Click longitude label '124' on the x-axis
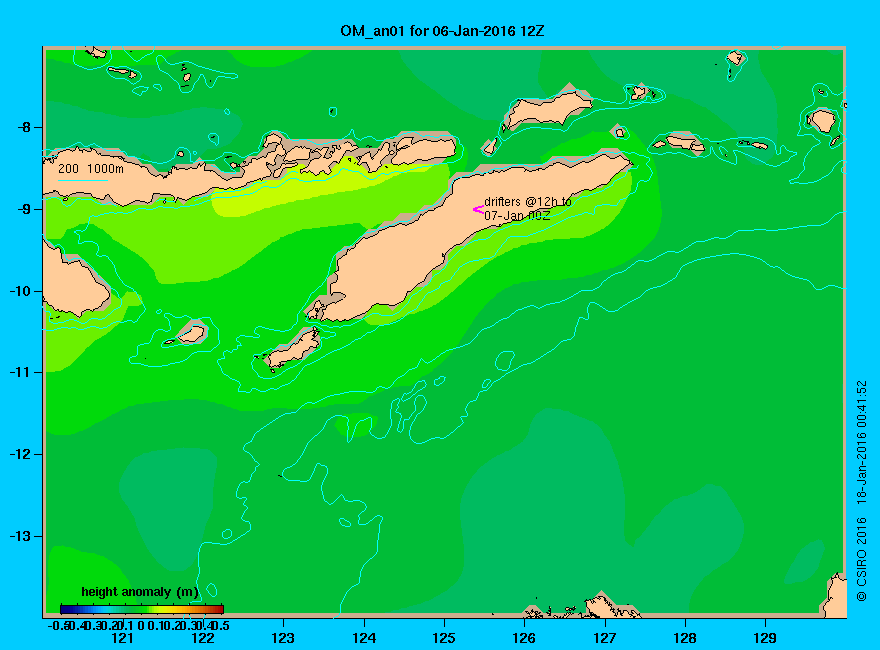Screen dimensions: 880x650 [364, 638]
